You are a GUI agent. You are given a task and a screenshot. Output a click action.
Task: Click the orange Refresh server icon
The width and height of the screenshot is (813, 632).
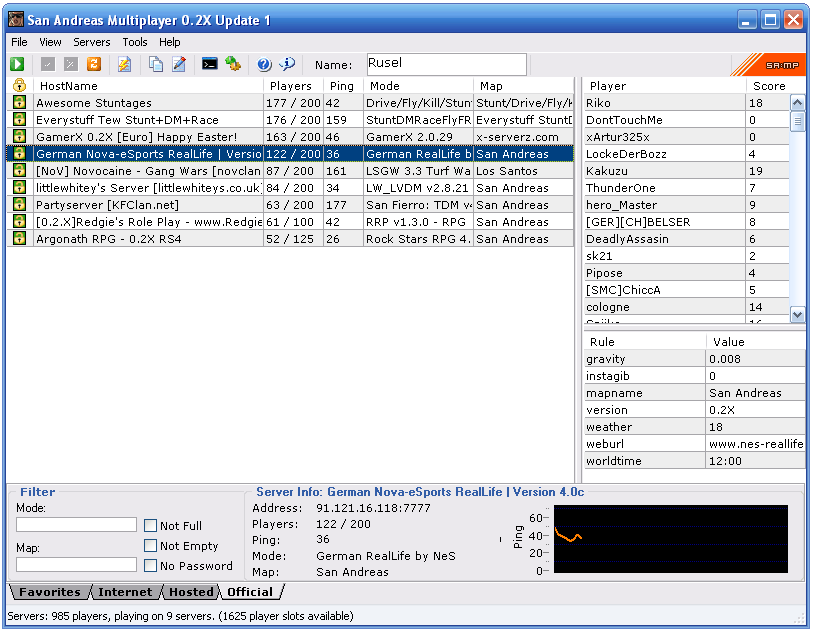[x=94, y=64]
